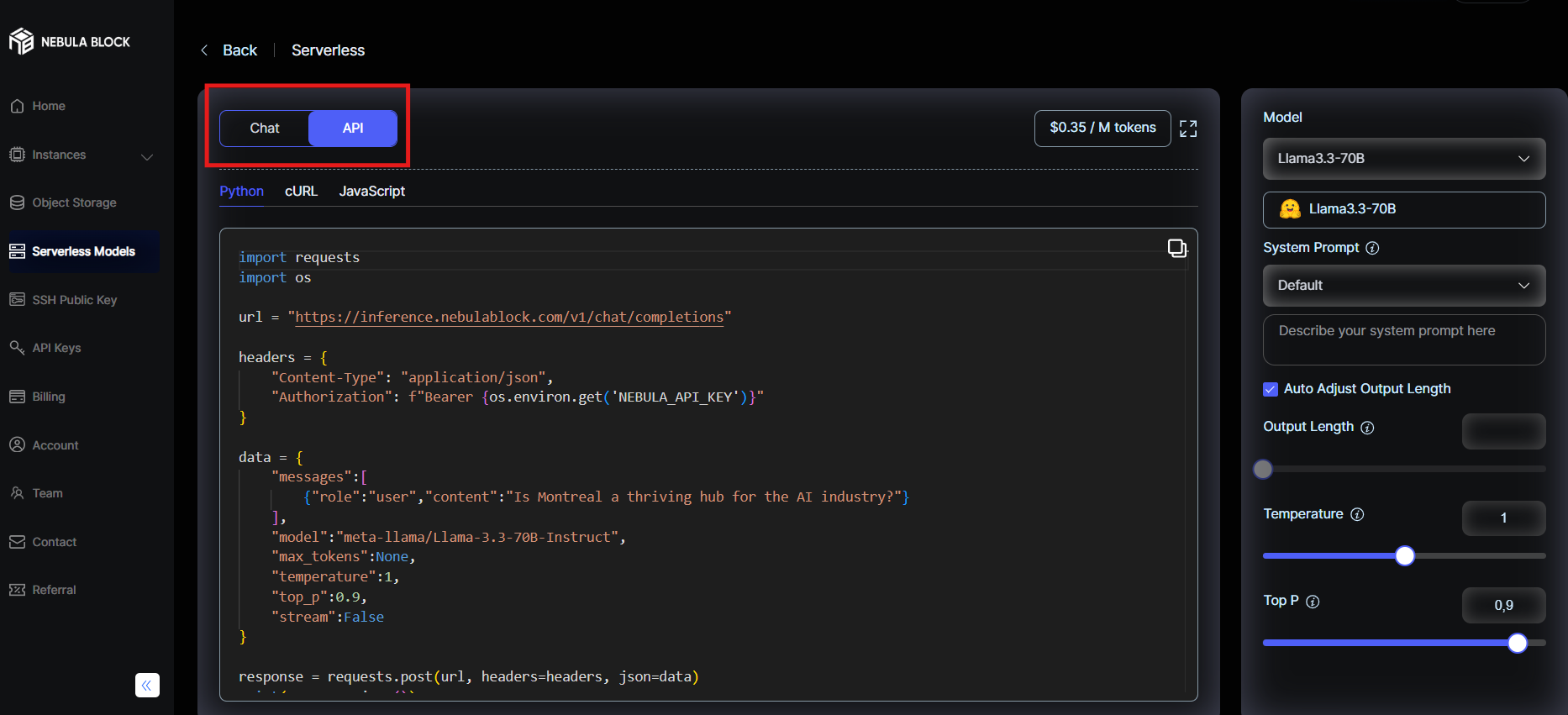The image size is (1568, 715).
Task: Click the Output Length value box
Action: tap(1503, 431)
